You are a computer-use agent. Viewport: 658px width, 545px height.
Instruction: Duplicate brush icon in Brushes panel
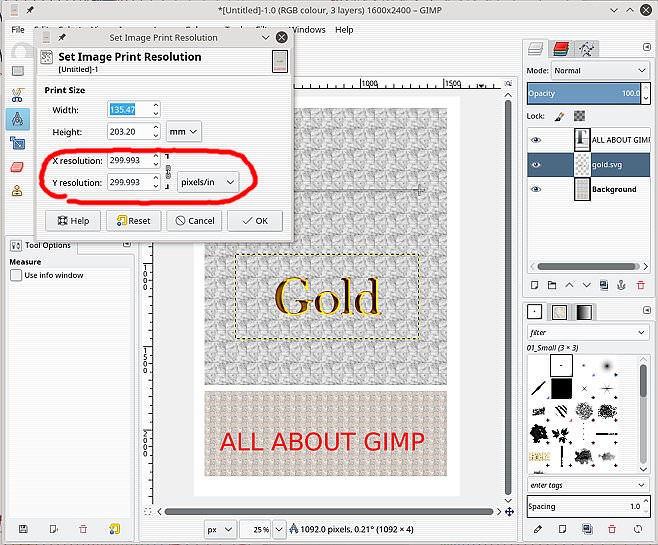coord(587,529)
